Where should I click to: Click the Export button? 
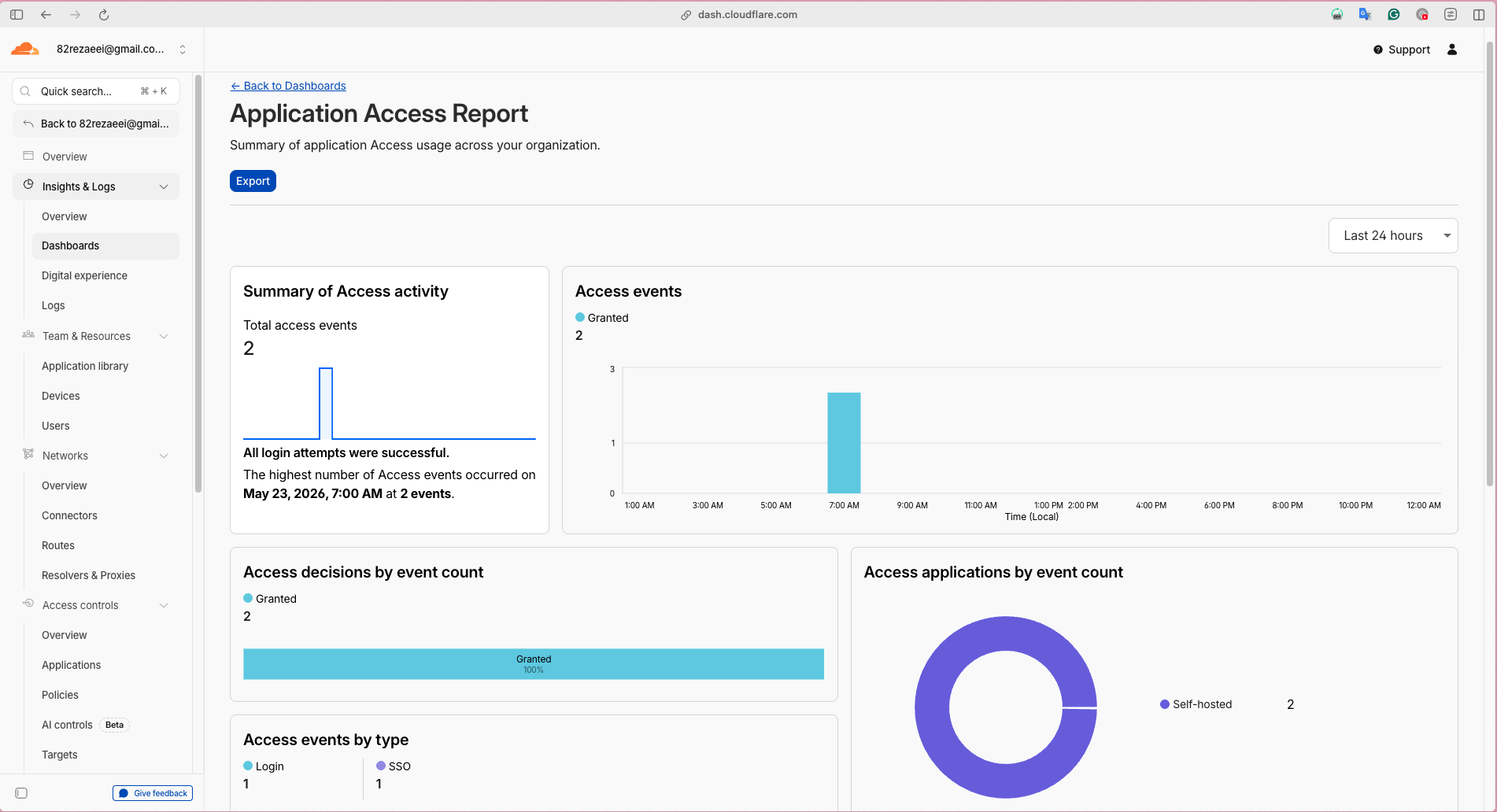[253, 181]
